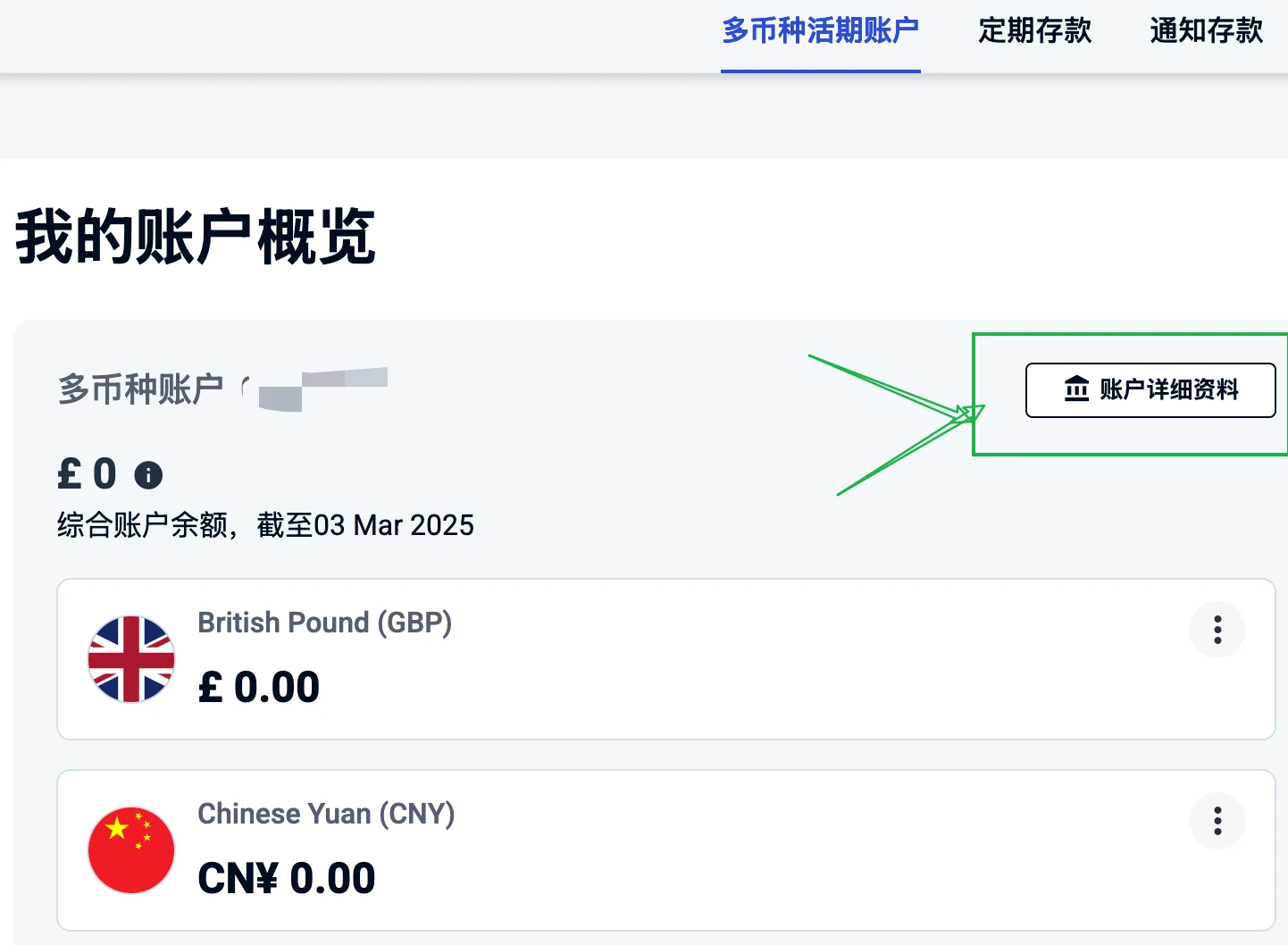Open the three-dot menu for Chinese Yuan
Screen dimensions: 1288x945
coord(1217,821)
